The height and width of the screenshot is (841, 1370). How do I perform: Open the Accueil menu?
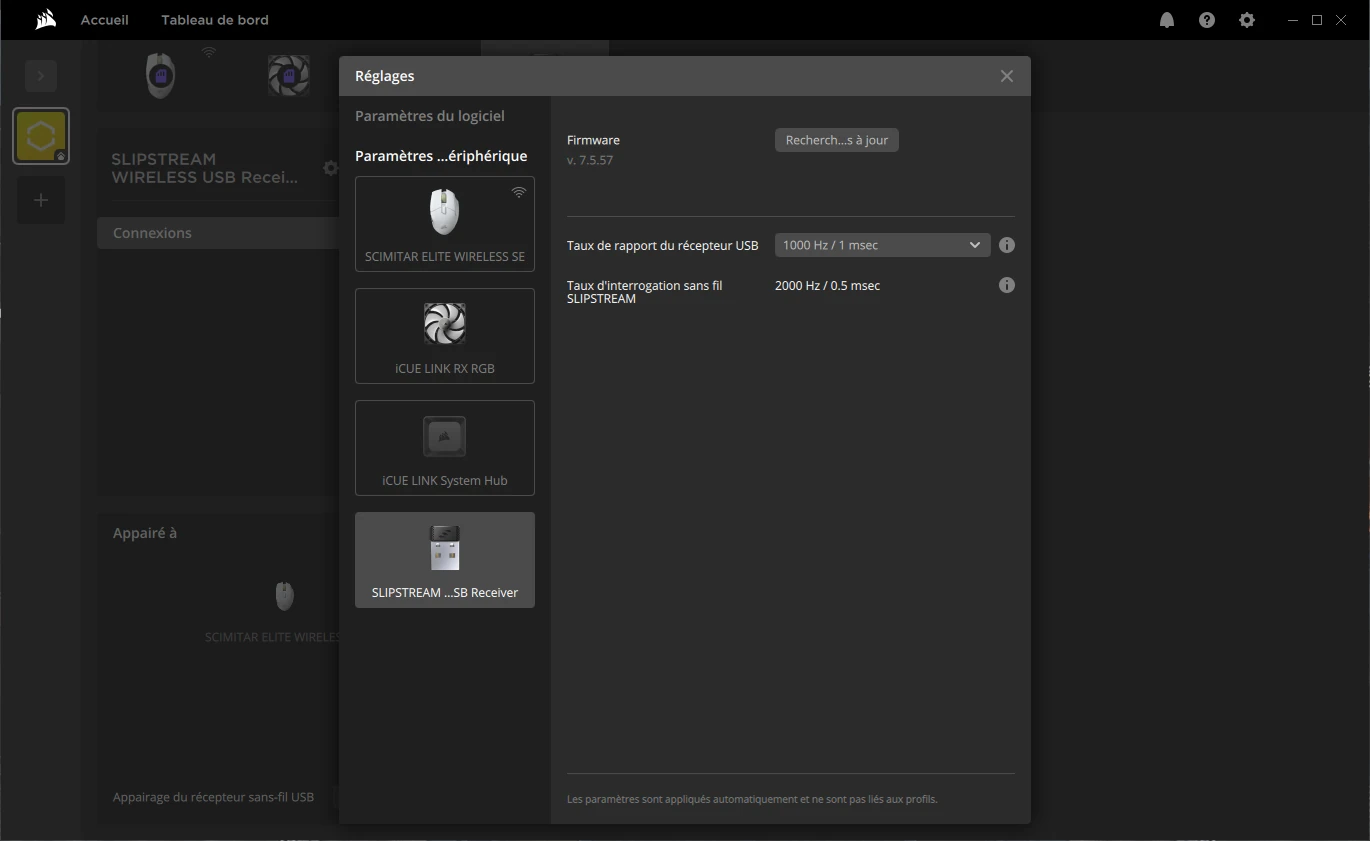[x=105, y=20]
